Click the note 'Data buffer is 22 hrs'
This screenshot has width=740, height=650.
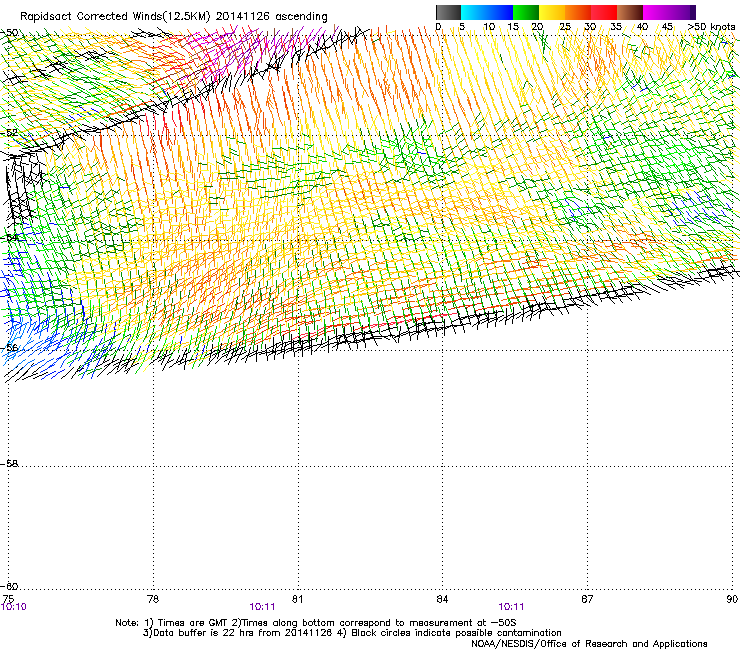pos(204,633)
